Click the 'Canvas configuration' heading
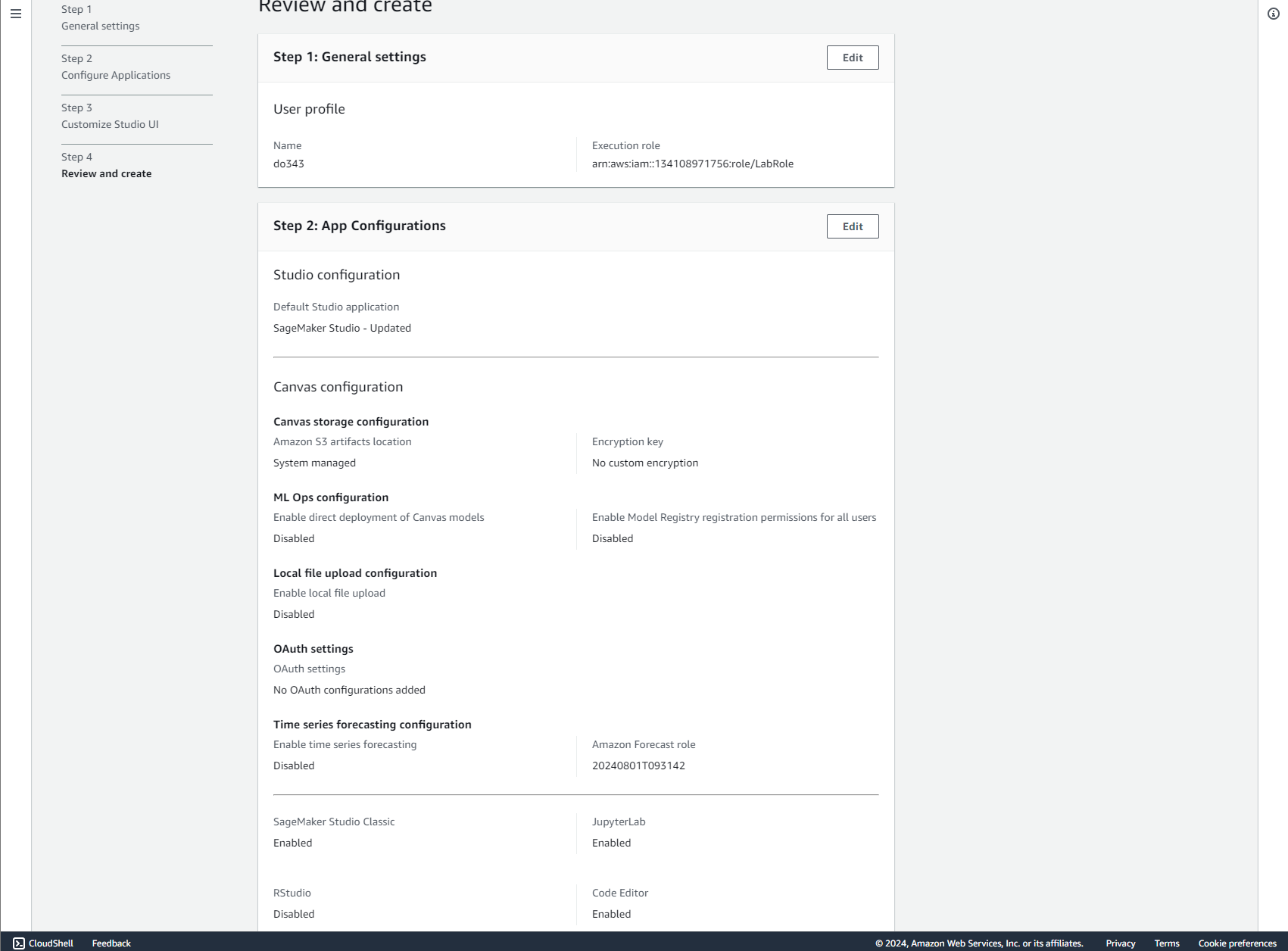The width and height of the screenshot is (1288, 951). coord(338,387)
